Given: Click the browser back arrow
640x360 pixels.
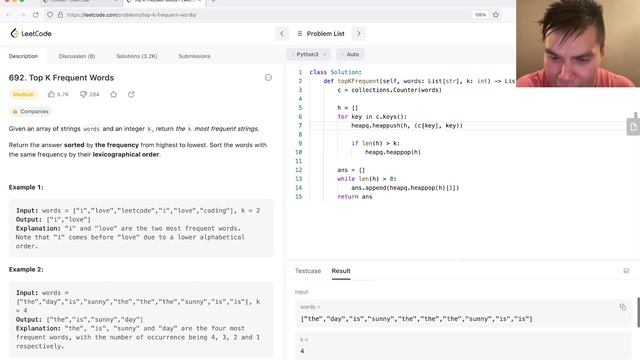Looking at the screenshot, I should coord(9,15).
